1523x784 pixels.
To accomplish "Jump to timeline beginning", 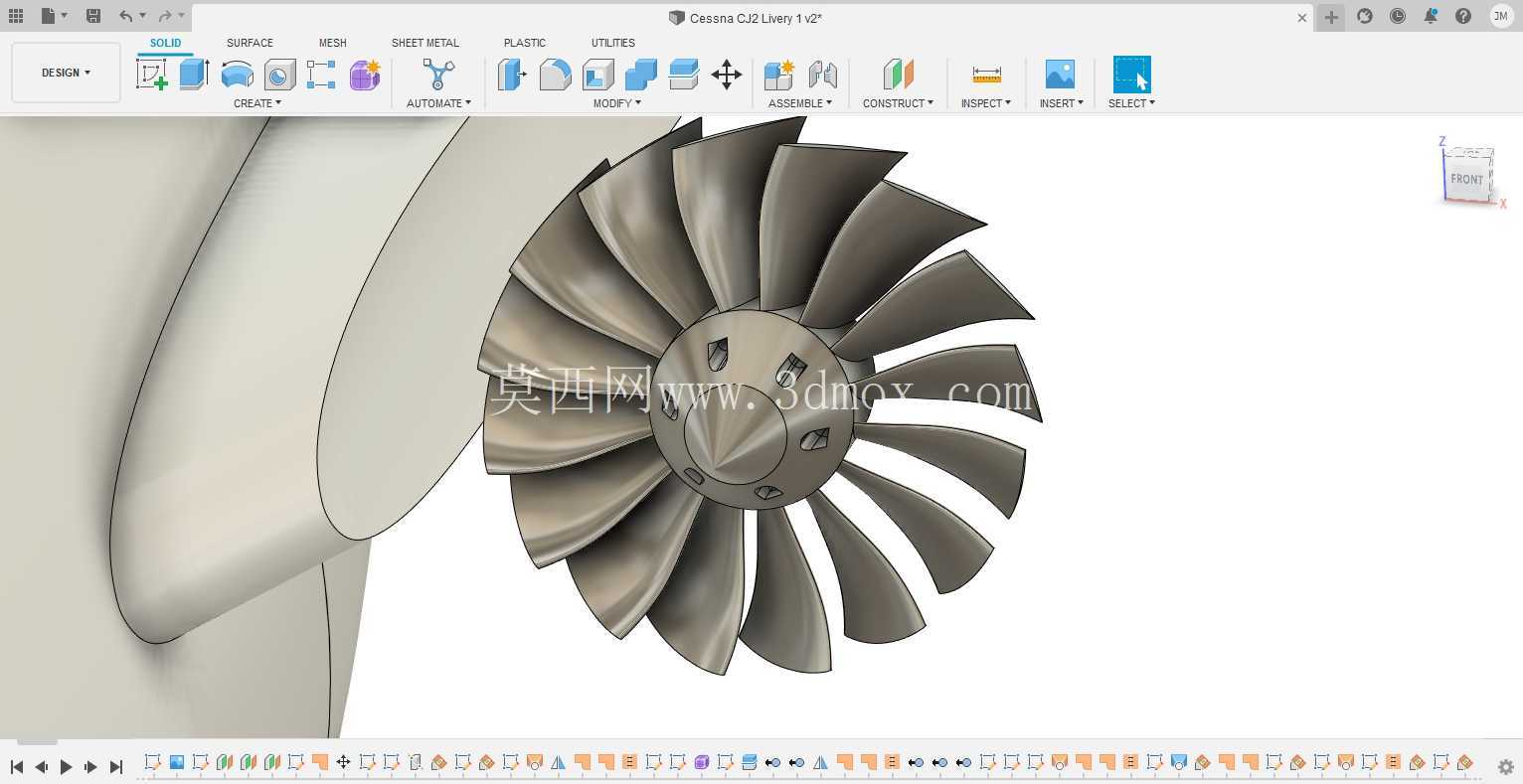I will point(17,767).
